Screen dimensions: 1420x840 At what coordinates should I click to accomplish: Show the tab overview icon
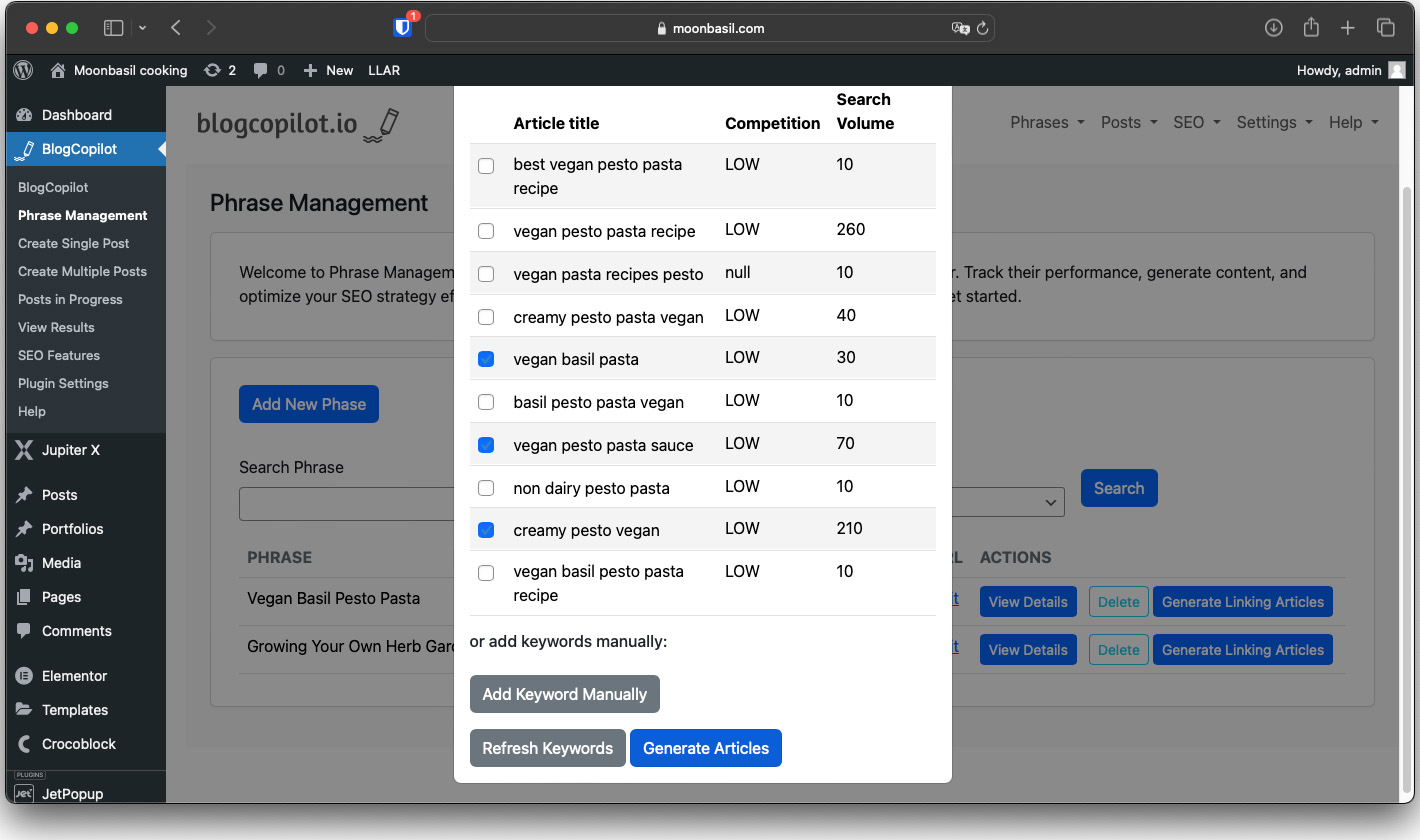point(1385,28)
